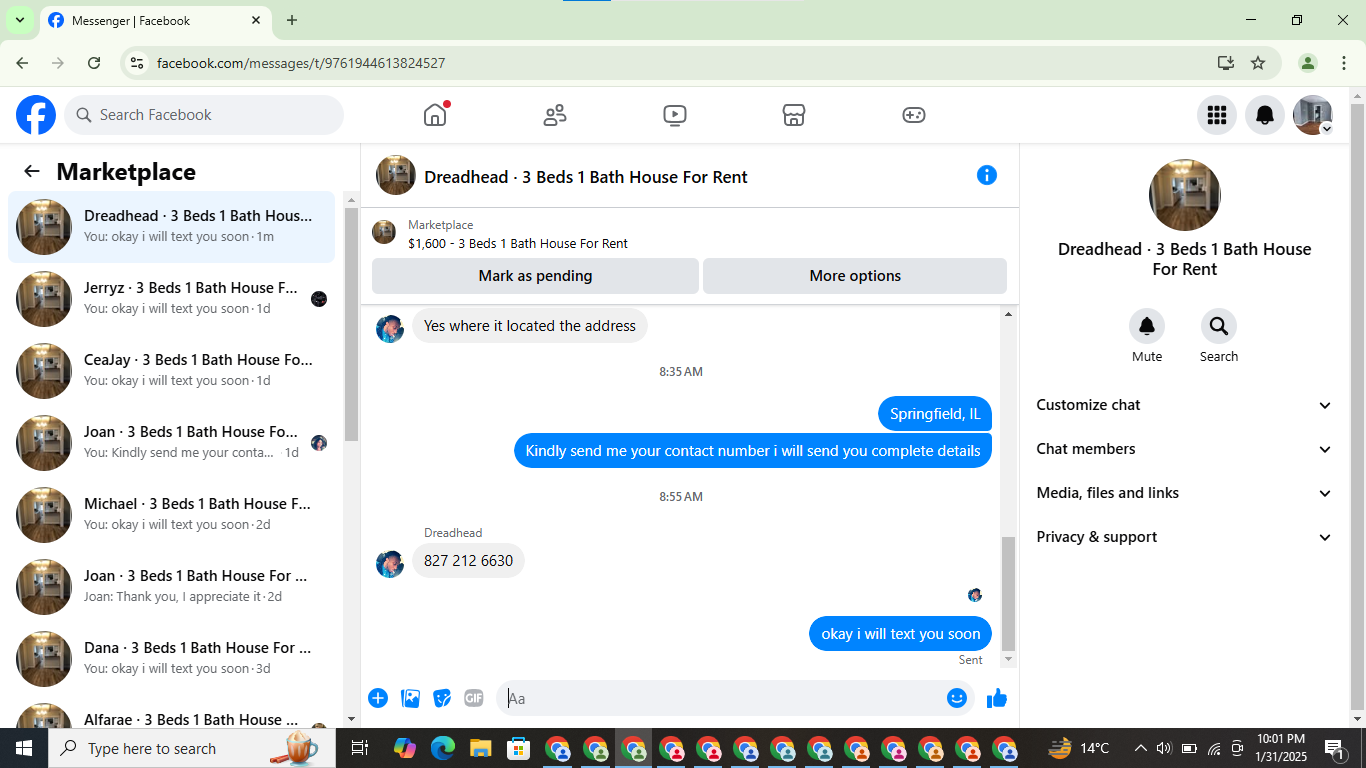Expand the Privacy & support section
The height and width of the screenshot is (768, 1366).
(1185, 537)
